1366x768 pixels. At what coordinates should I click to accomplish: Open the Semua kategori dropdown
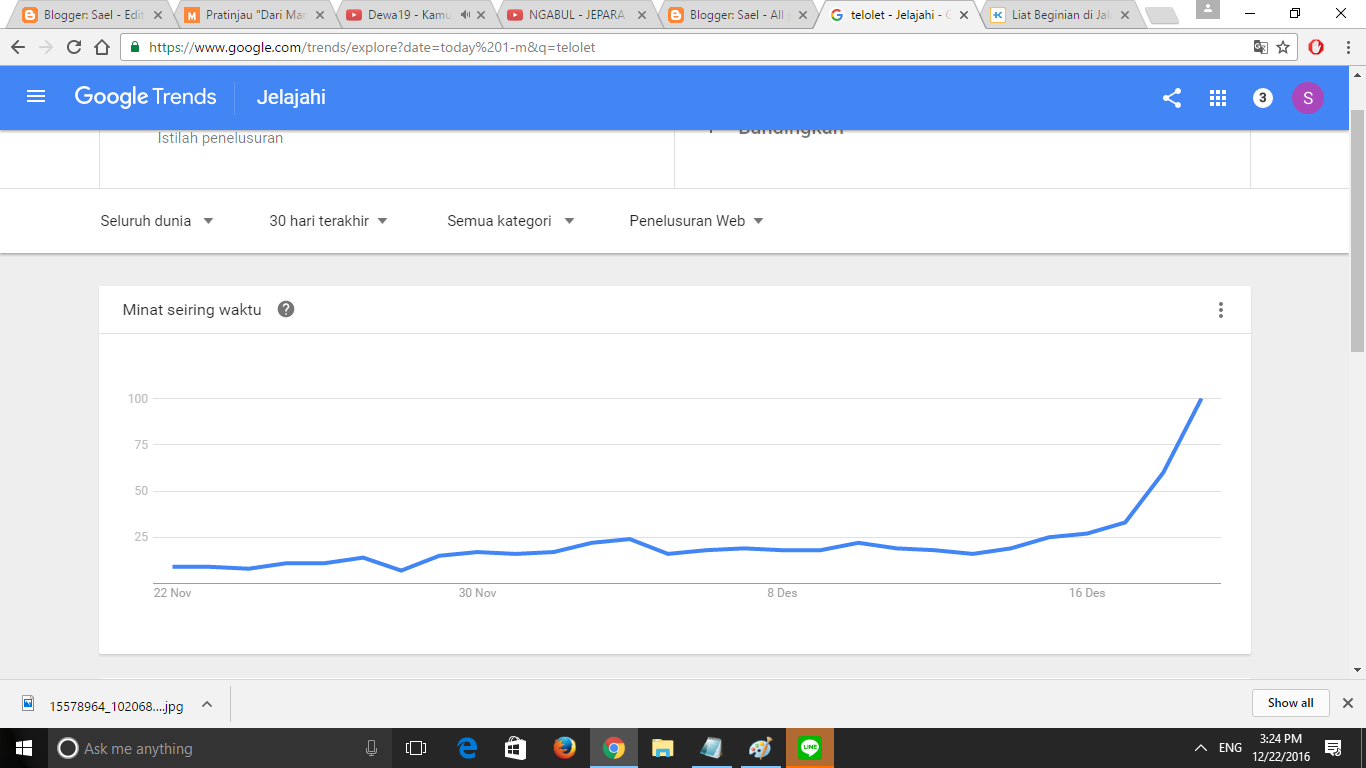(510, 221)
